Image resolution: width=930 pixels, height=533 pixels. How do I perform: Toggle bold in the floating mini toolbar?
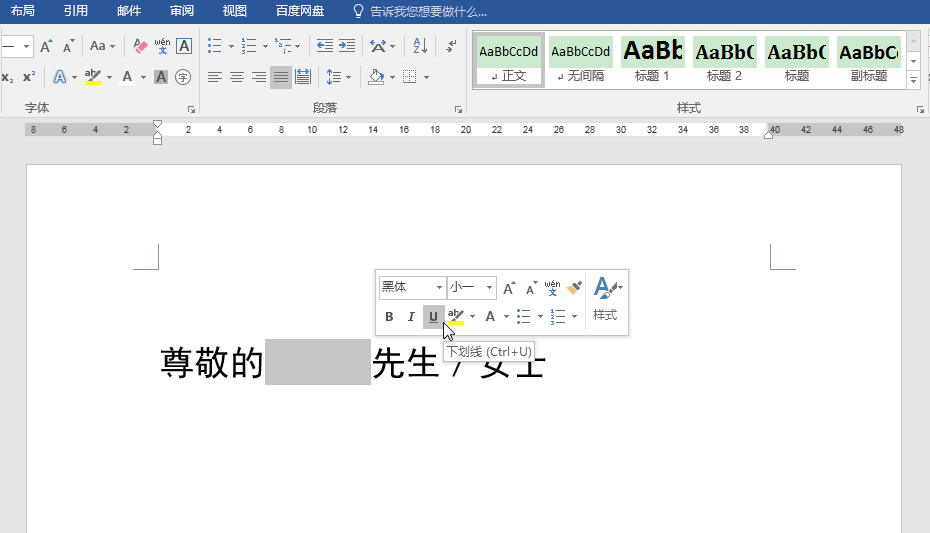(390, 317)
